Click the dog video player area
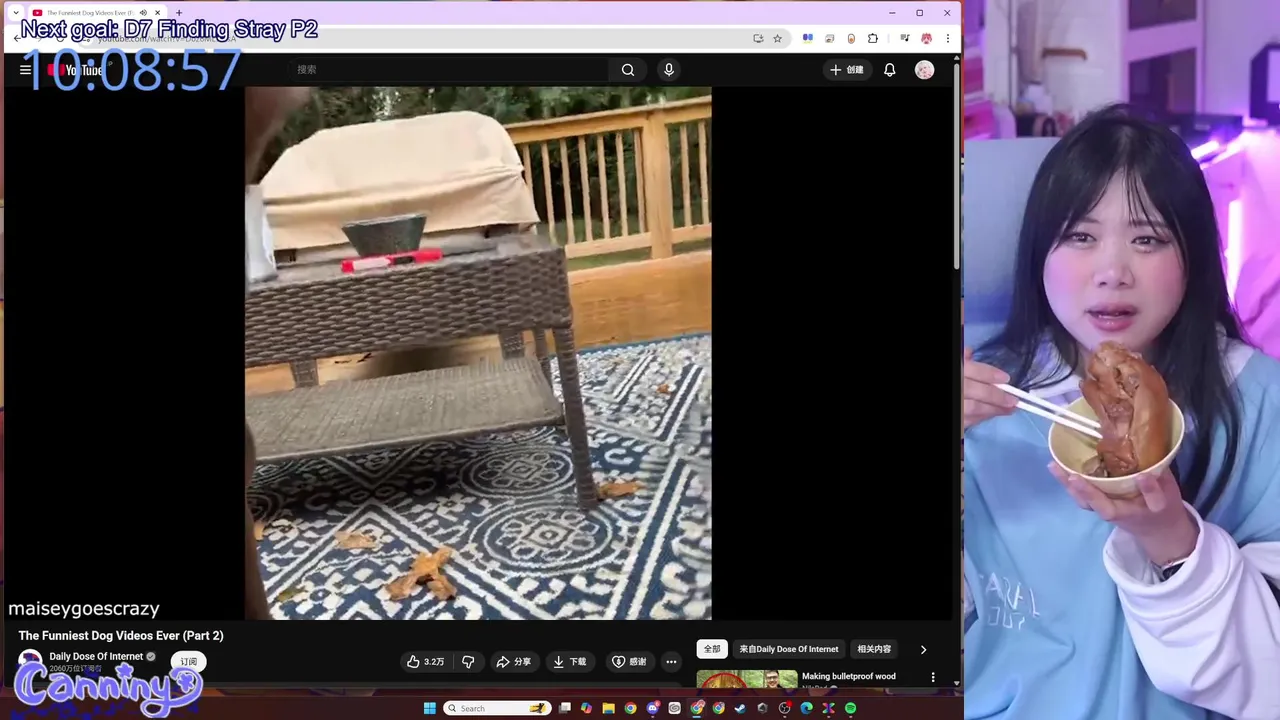Image resolution: width=1280 pixels, height=720 pixels. pyautogui.click(x=478, y=353)
